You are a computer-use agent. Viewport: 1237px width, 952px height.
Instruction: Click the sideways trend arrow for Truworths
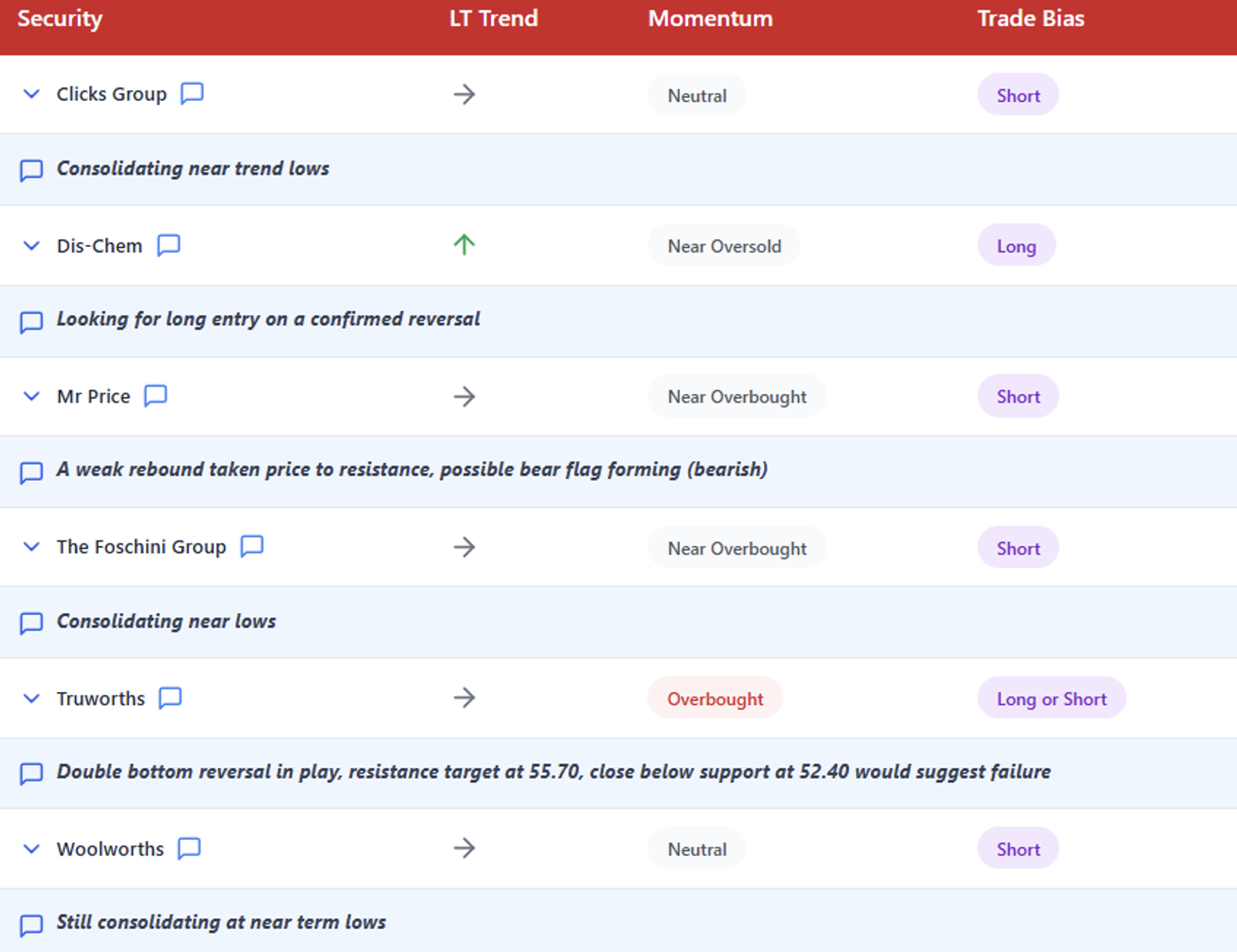(464, 697)
